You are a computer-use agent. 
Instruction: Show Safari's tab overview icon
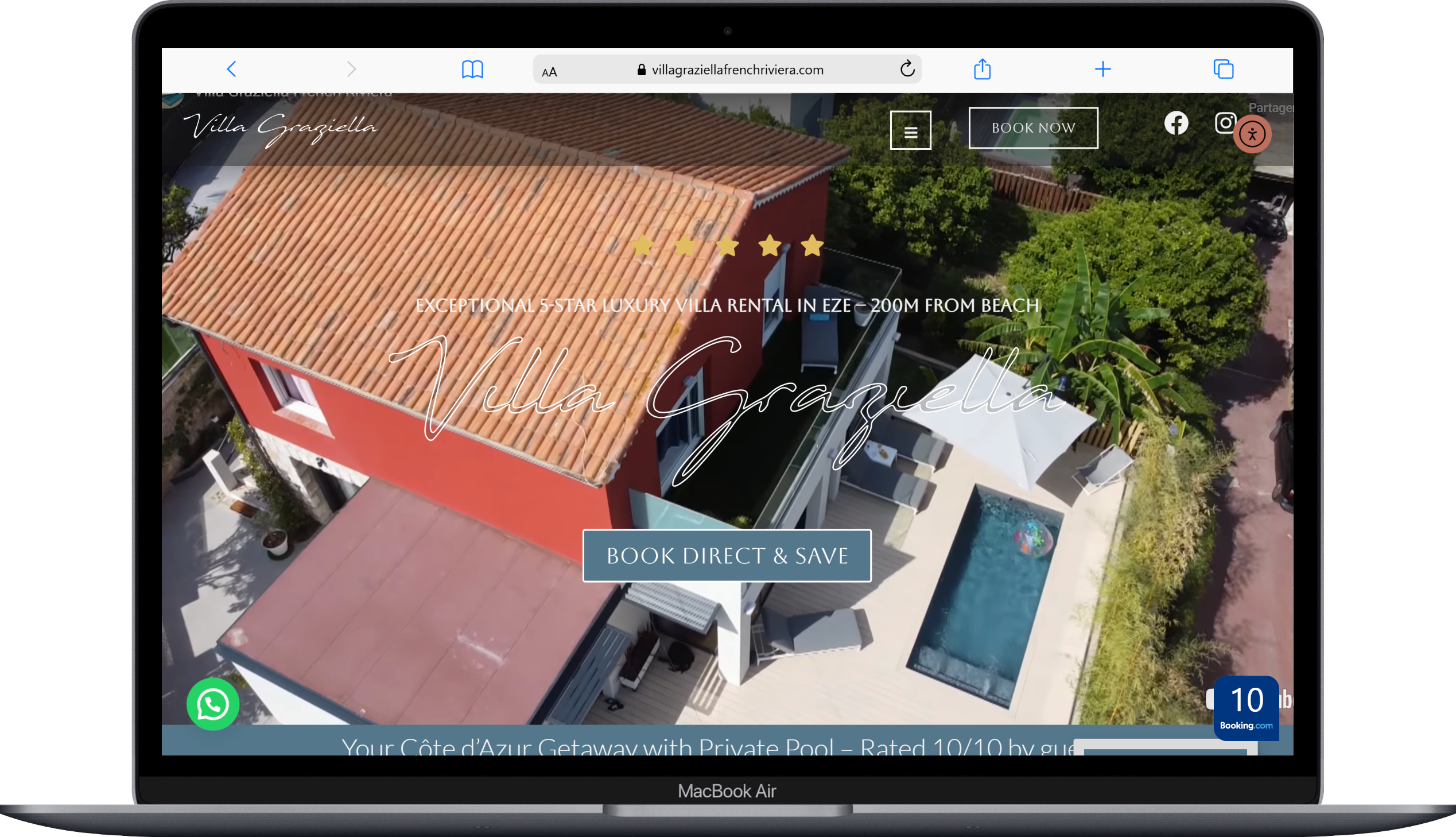[x=1224, y=69]
